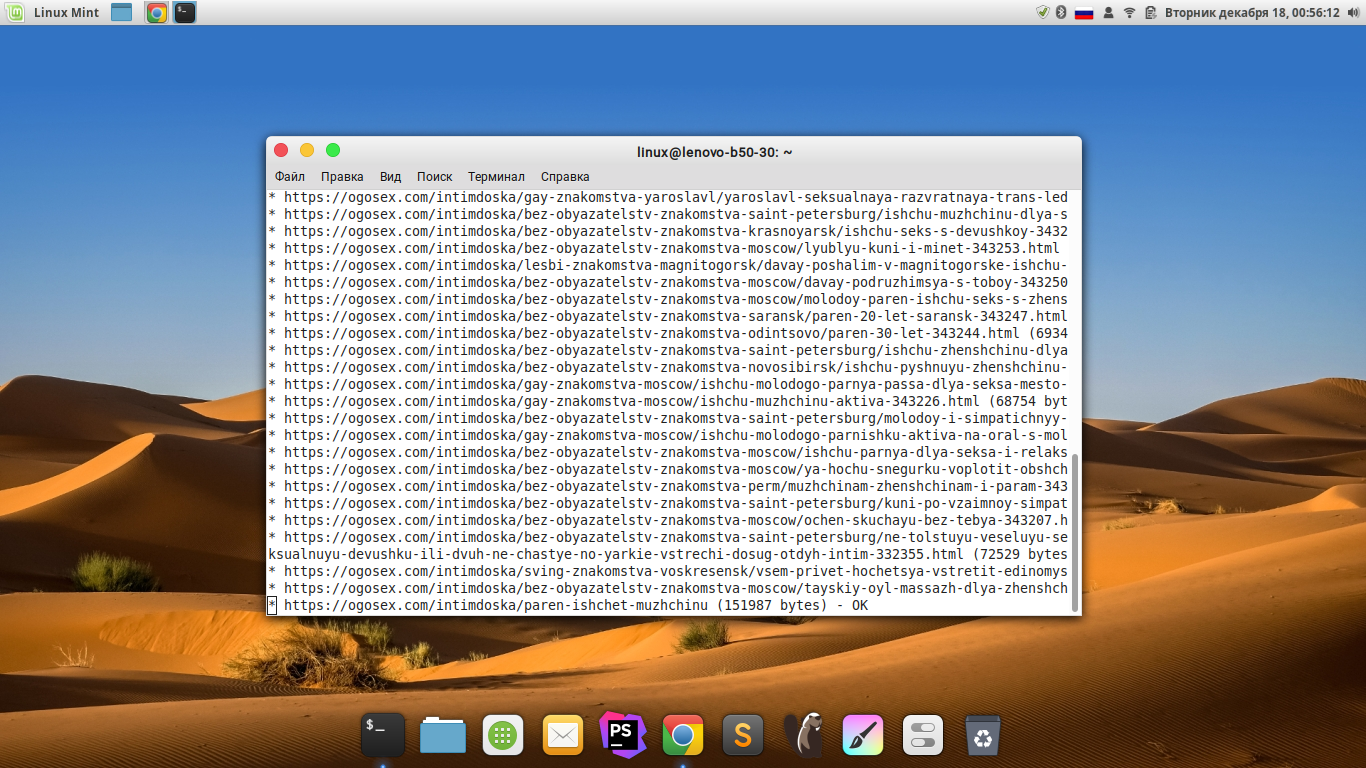Open the Файл menu in terminal
This screenshot has width=1366, height=768.
click(290, 177)
